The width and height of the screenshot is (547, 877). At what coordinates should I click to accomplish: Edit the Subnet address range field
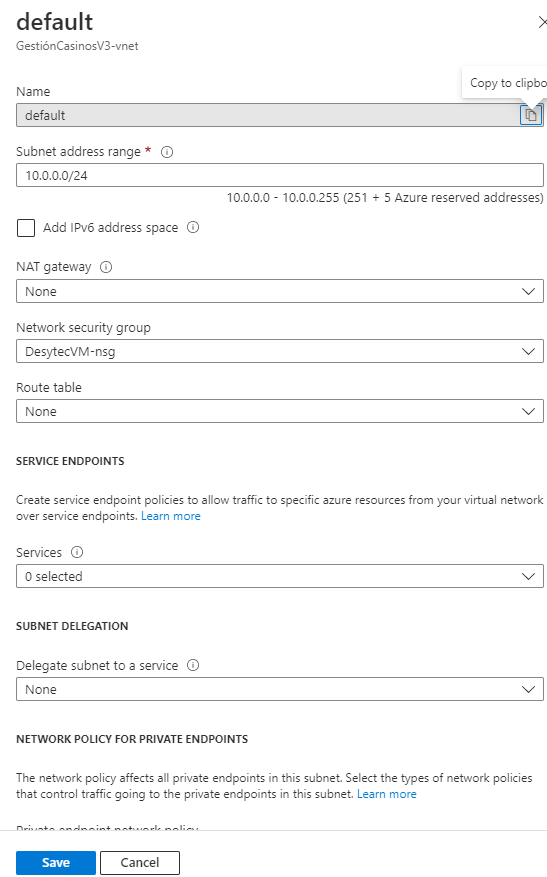(x=280, y=175)
